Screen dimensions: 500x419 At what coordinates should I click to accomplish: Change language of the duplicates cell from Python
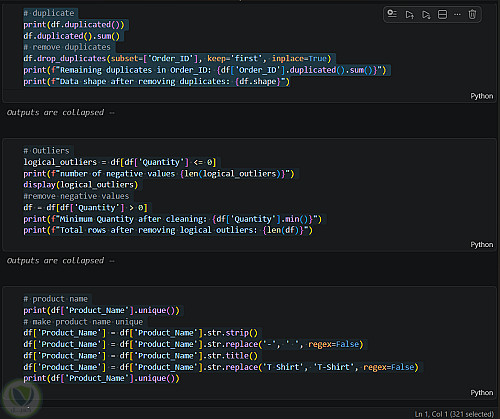481,96
